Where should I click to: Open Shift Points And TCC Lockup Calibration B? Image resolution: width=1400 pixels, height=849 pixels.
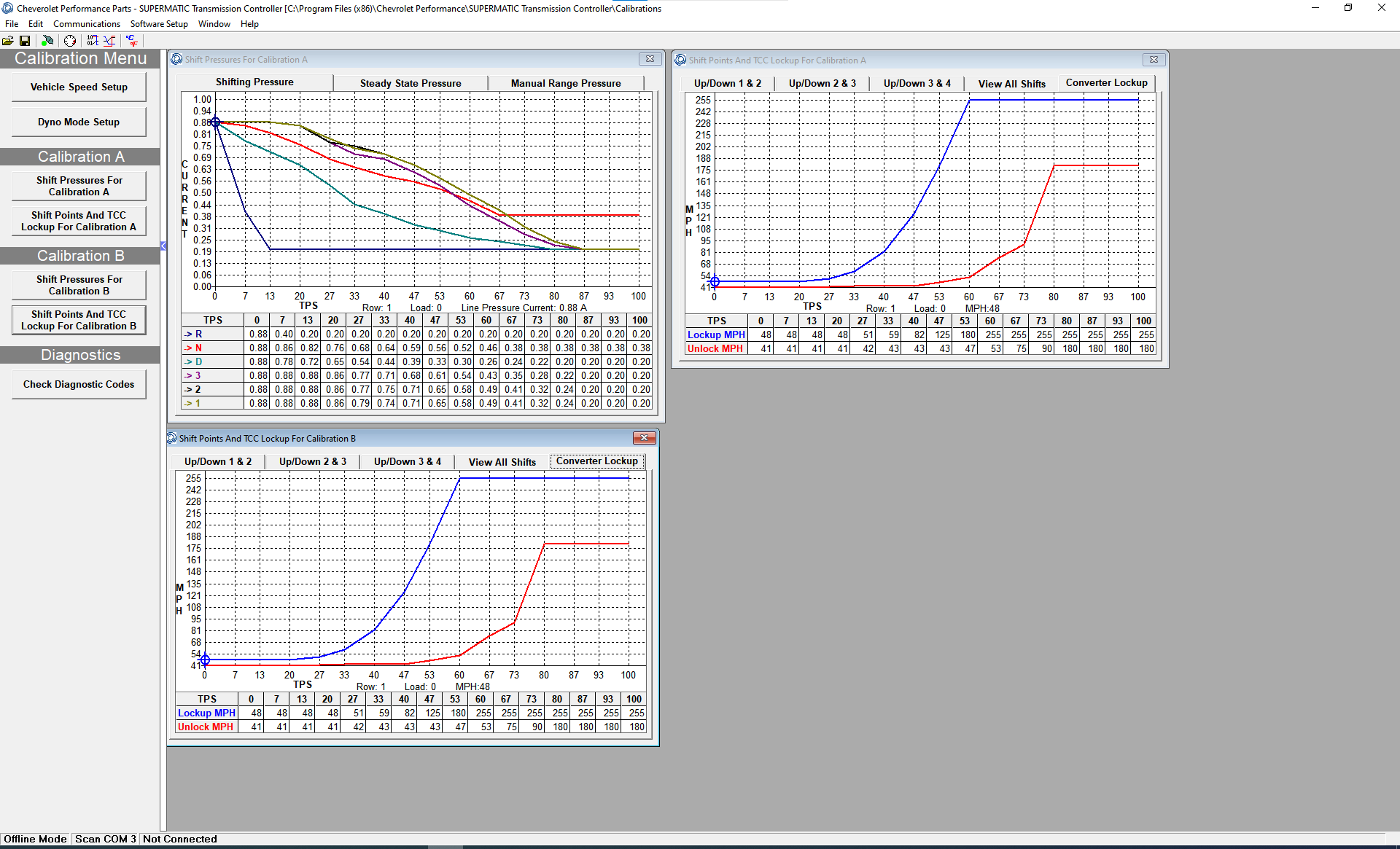(x=79, y=320)
